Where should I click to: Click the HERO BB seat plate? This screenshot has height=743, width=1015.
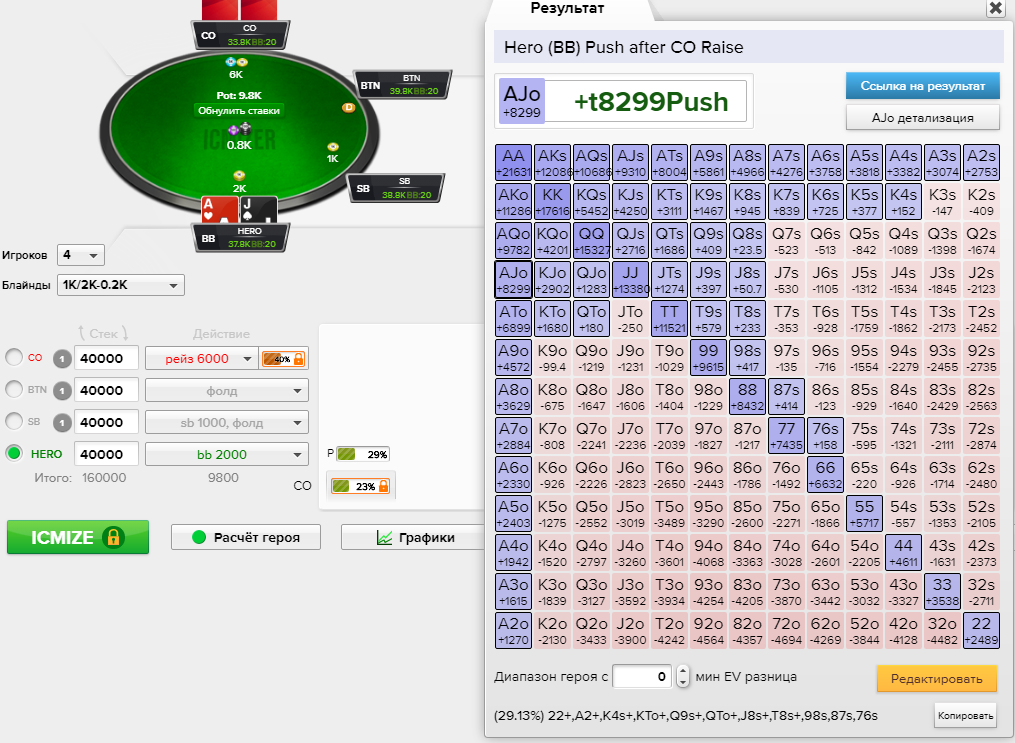[241, 238]
